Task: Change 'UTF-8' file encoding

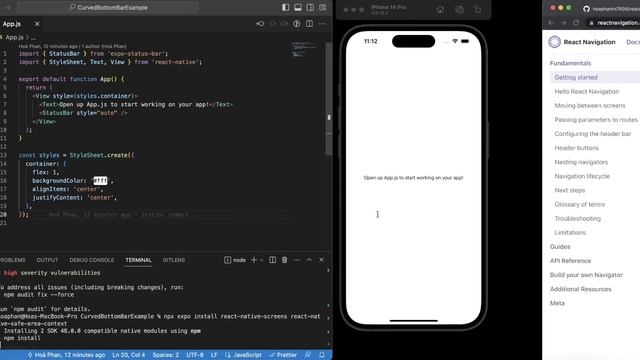Action: (195, 355)
